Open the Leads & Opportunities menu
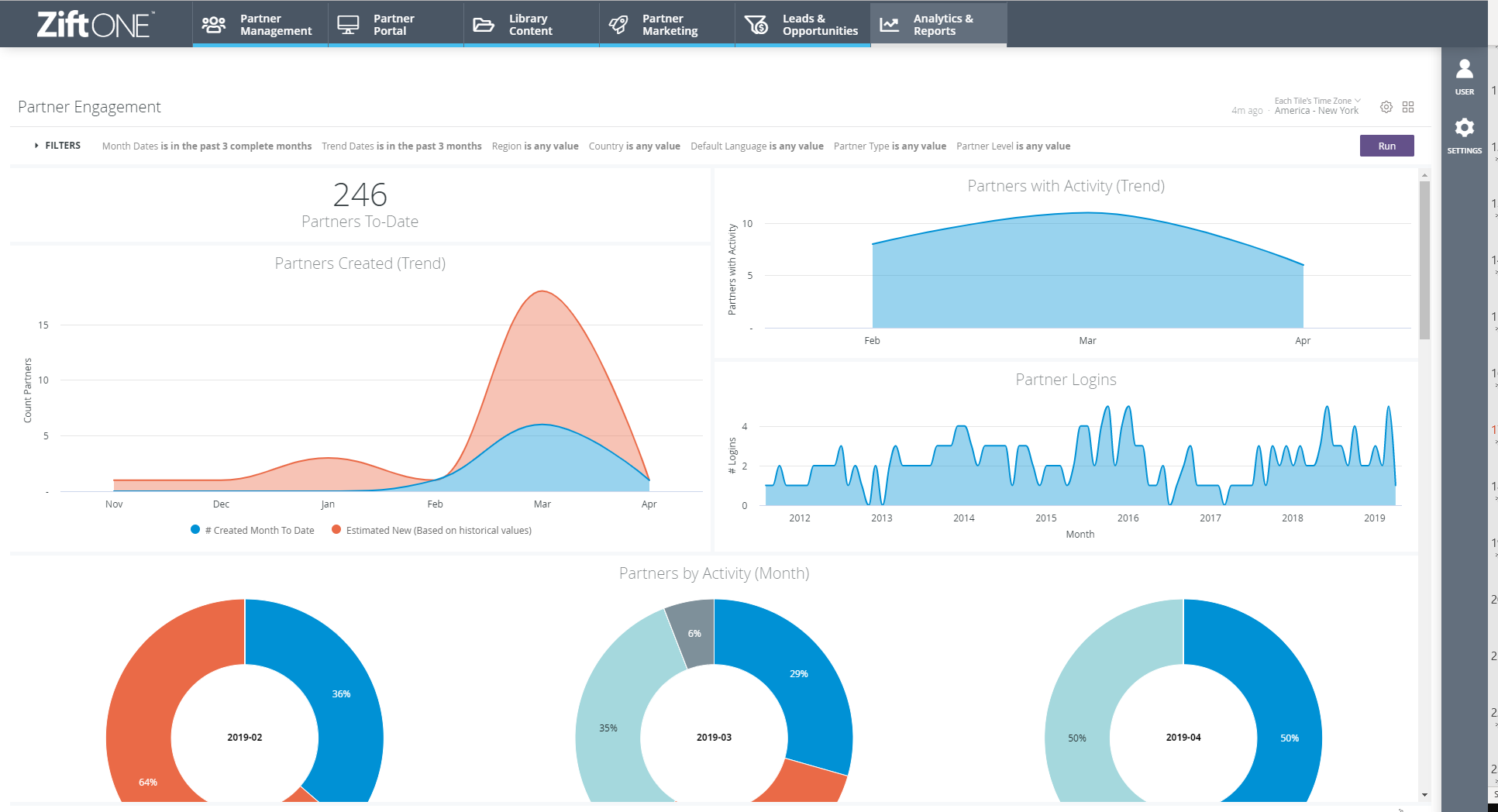The image size is (1498, 812). 803,25
